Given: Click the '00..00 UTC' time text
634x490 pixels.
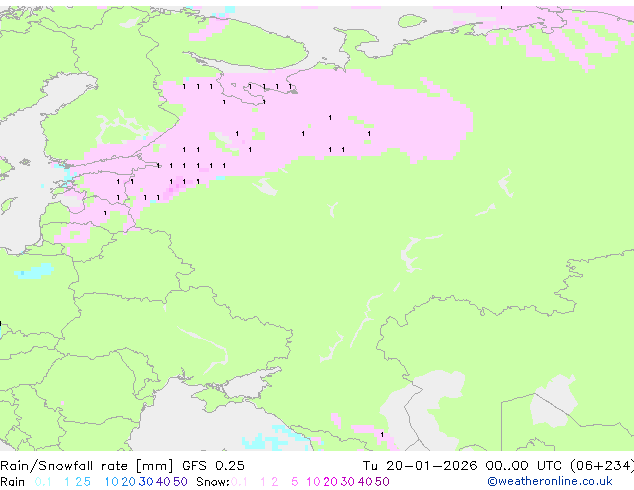Looking at the screenshot, I should pos(524,466).
